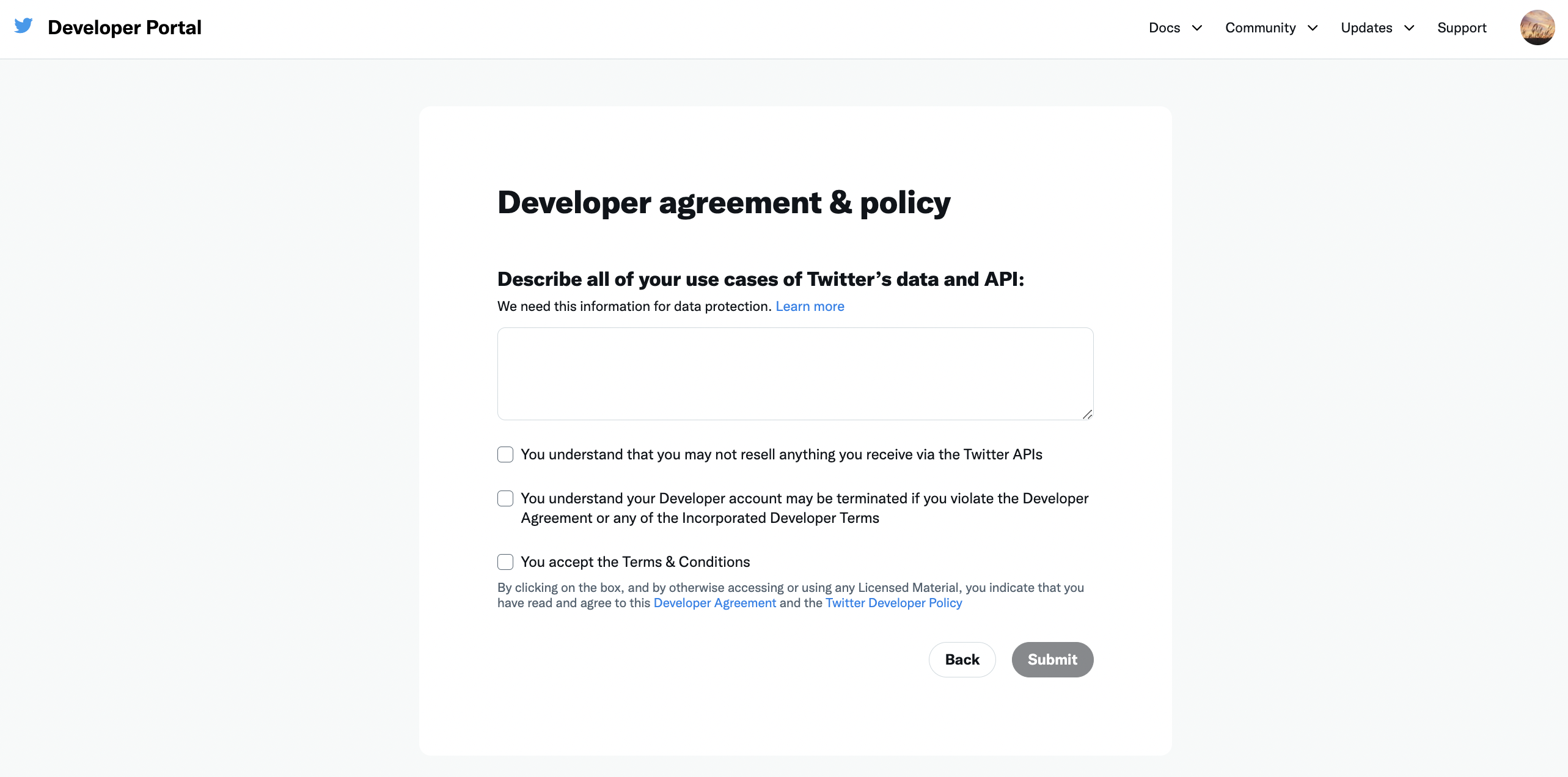Image resolution: width=1568 pixels, height=777 pixels.
Task: Open the Twitter Developer Policy link
Action: 893,603
